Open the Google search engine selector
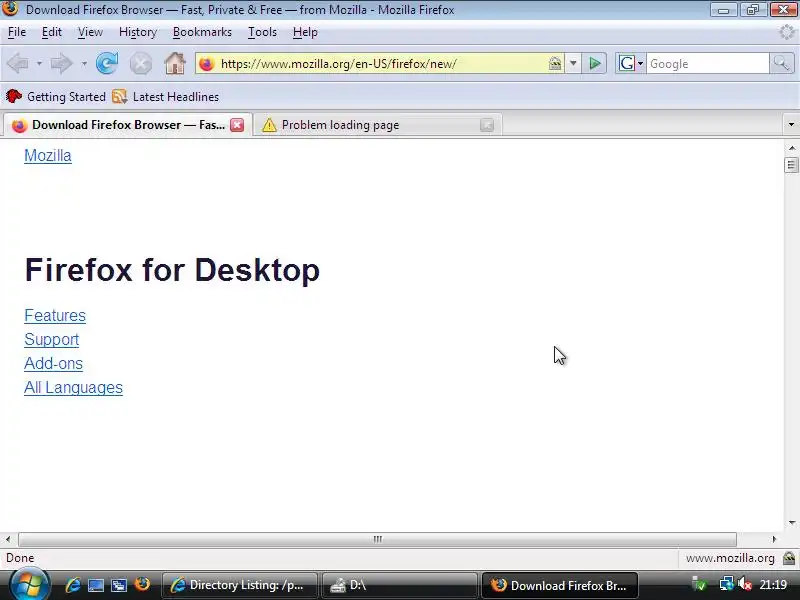800x600 pixels. tap(631, 63)
